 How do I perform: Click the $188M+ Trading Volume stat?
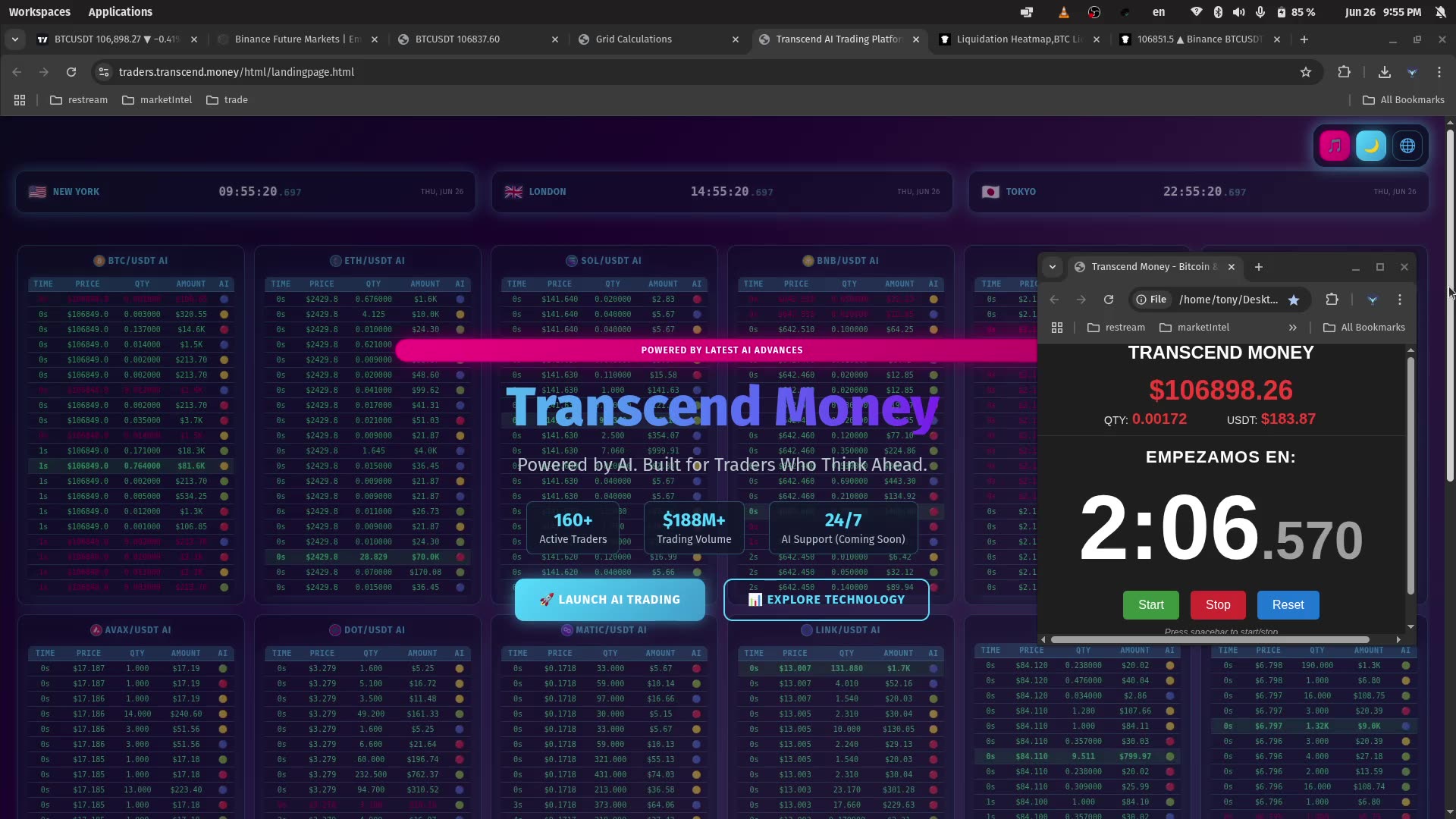[x=694, y=528]
